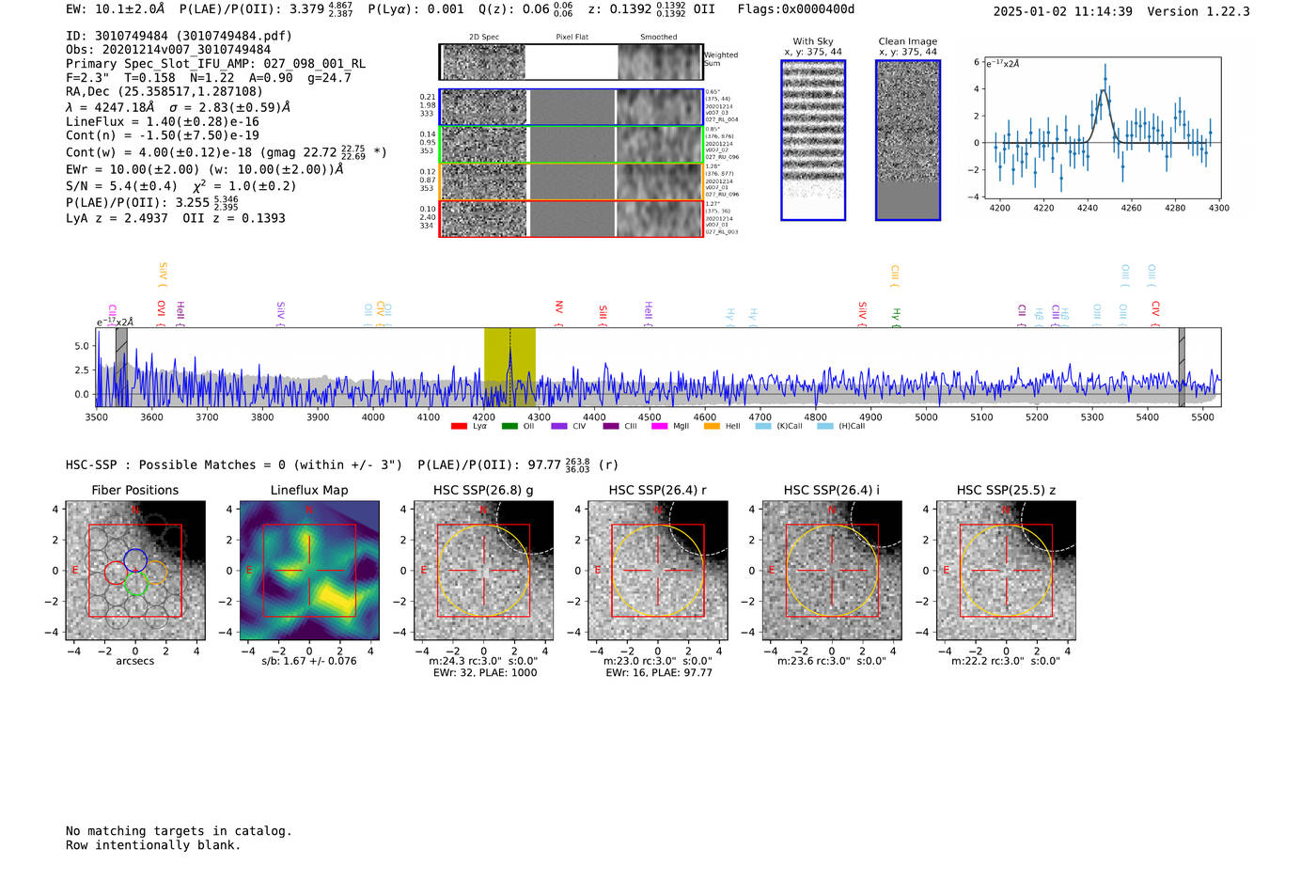
Task: Click the blue circled fiber in Fiber Positions
Action: pos(135,559)
